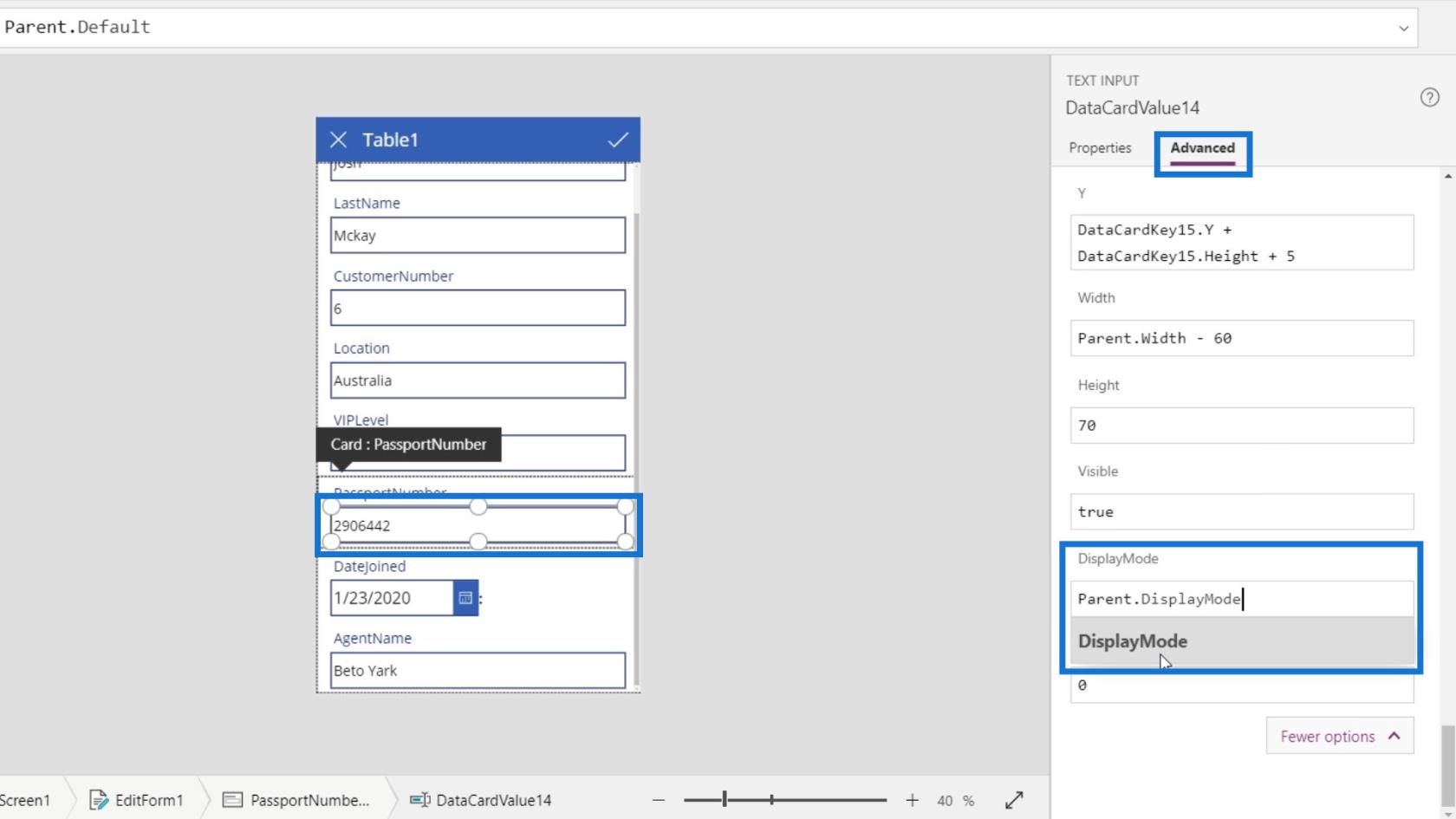Click the AgentName field with Beto Yark
The image size is (1456, 819).
[478, 671]
